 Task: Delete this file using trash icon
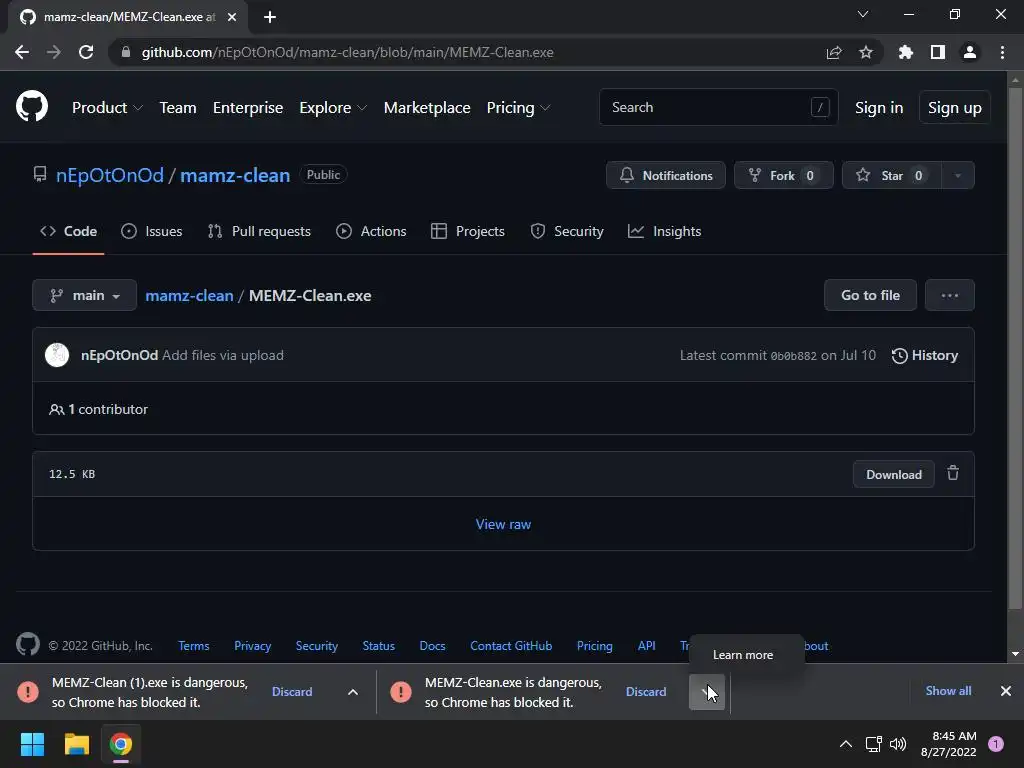(953, 473)
